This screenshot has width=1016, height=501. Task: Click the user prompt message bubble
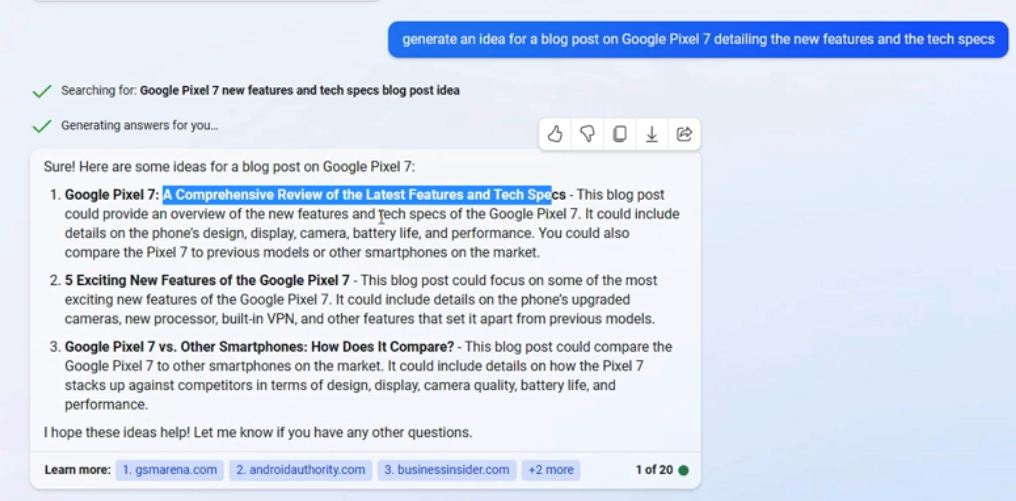point(698,40)
